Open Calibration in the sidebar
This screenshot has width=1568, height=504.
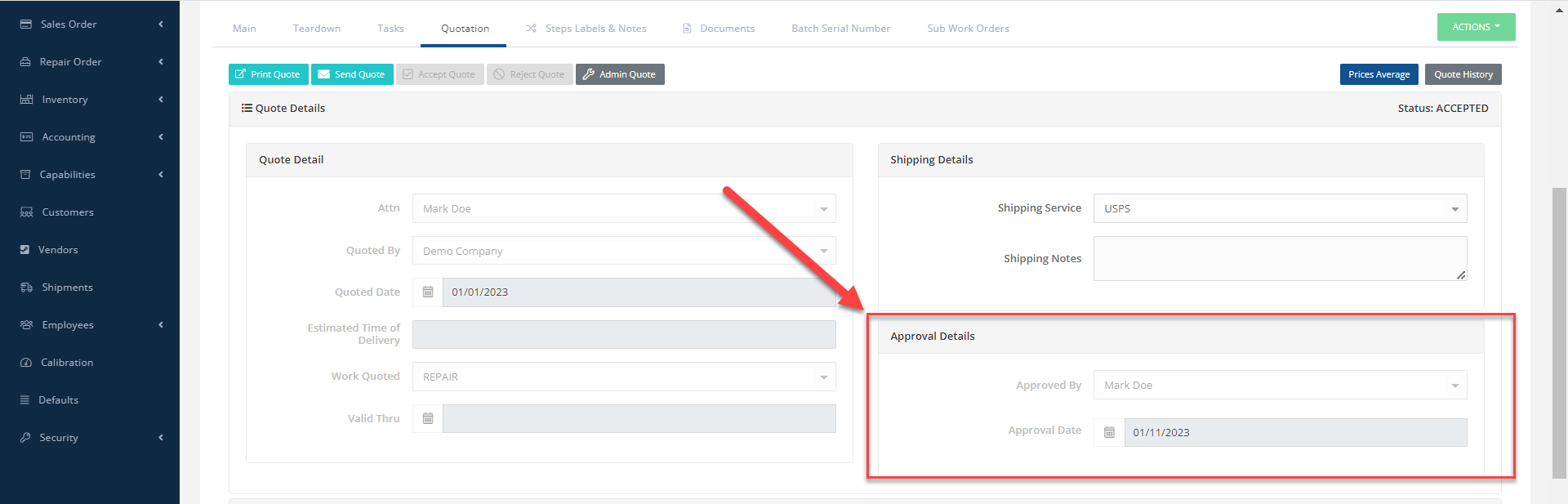(x=67, y=363)
